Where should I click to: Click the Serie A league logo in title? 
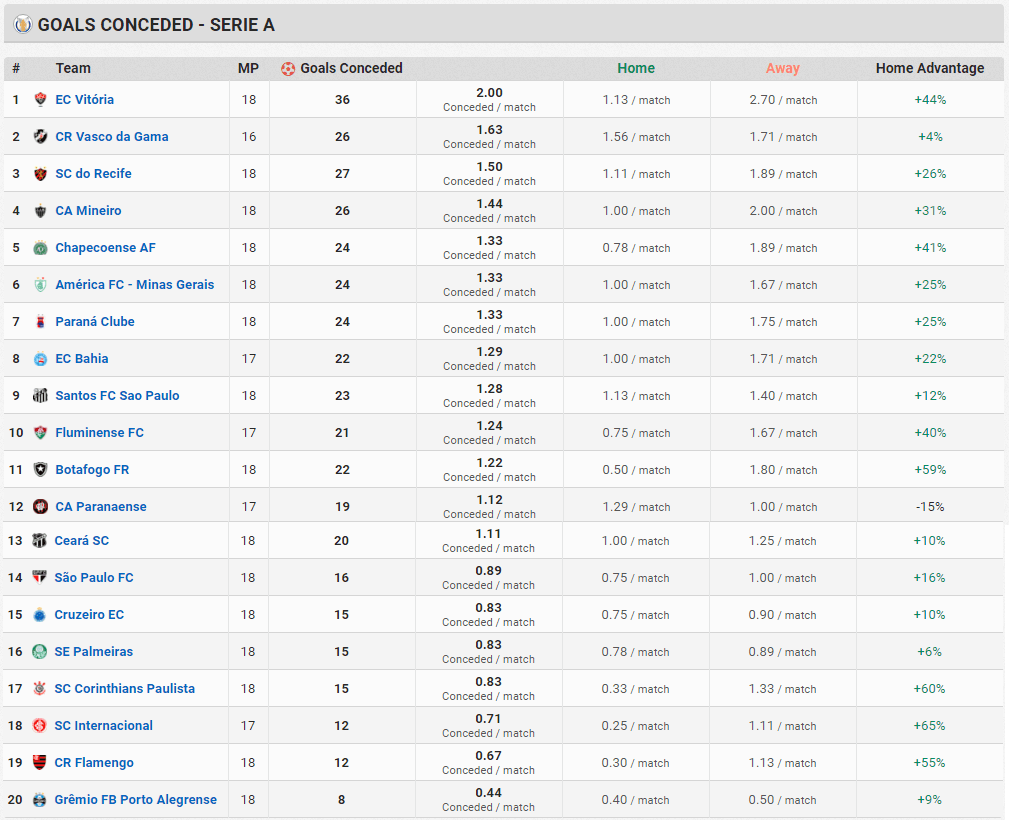click(x=23, y=24)
